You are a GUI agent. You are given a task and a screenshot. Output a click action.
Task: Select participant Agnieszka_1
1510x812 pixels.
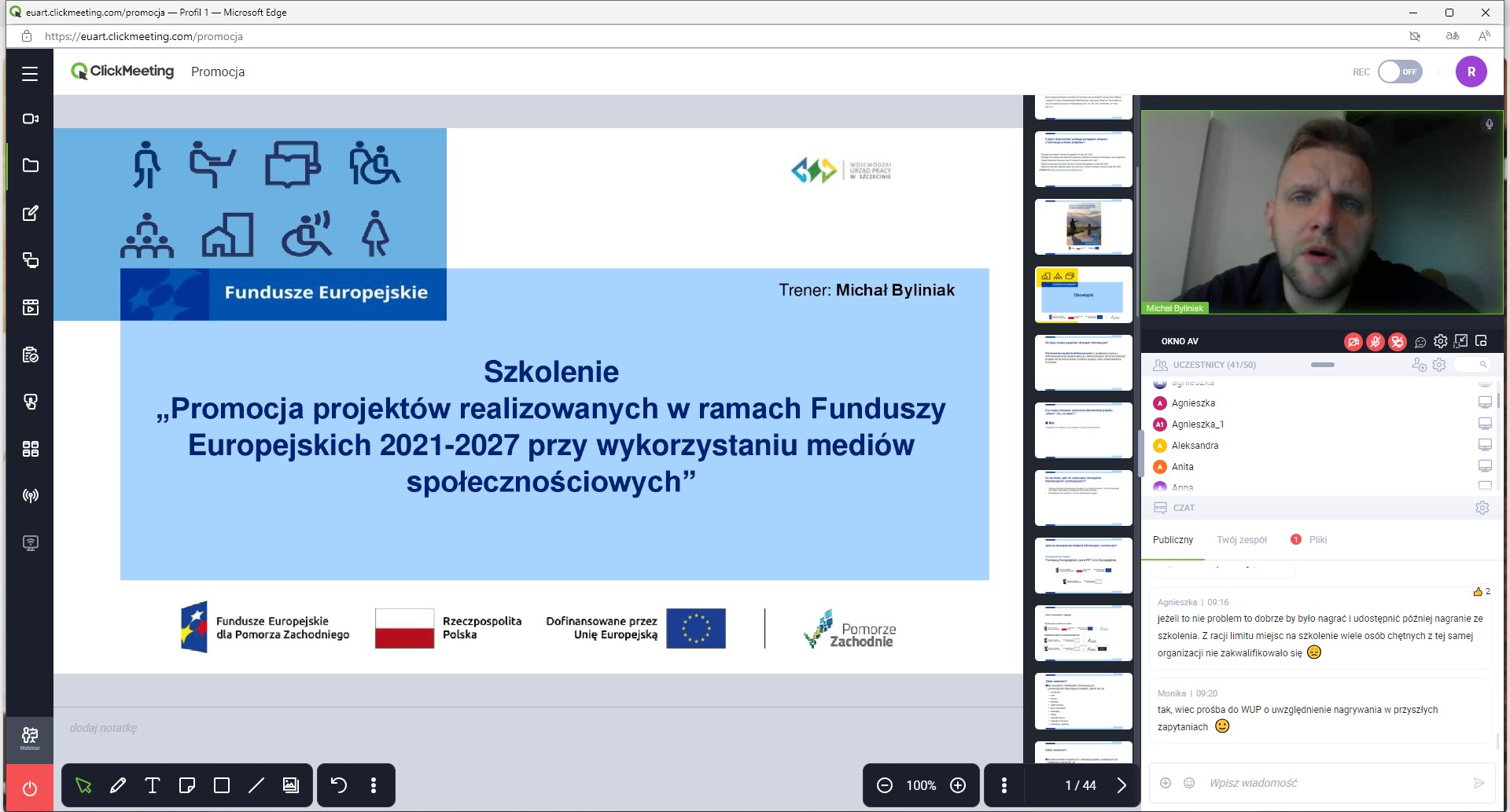point(1198,424)
